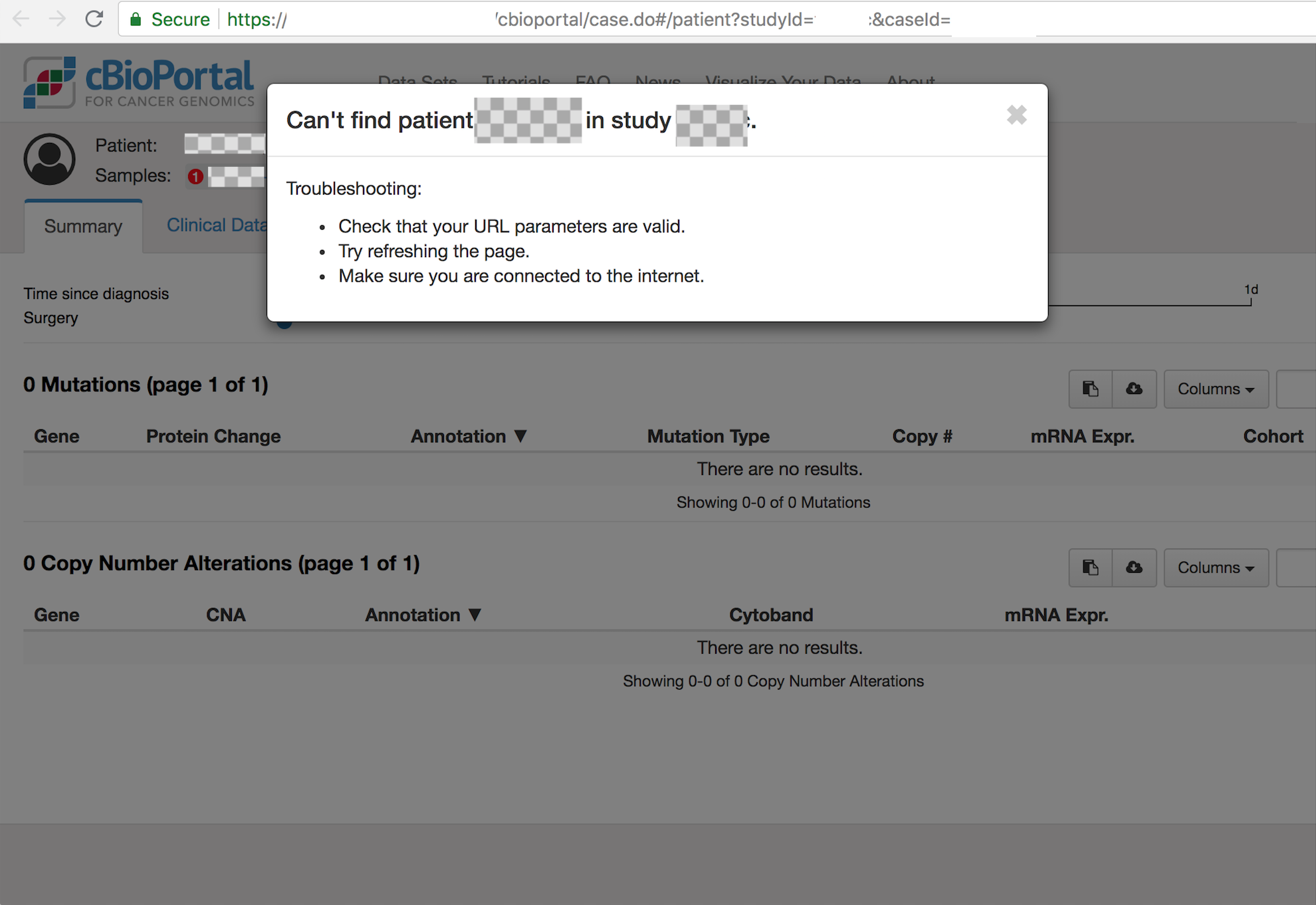Open the About page

(x=911, y=81)
